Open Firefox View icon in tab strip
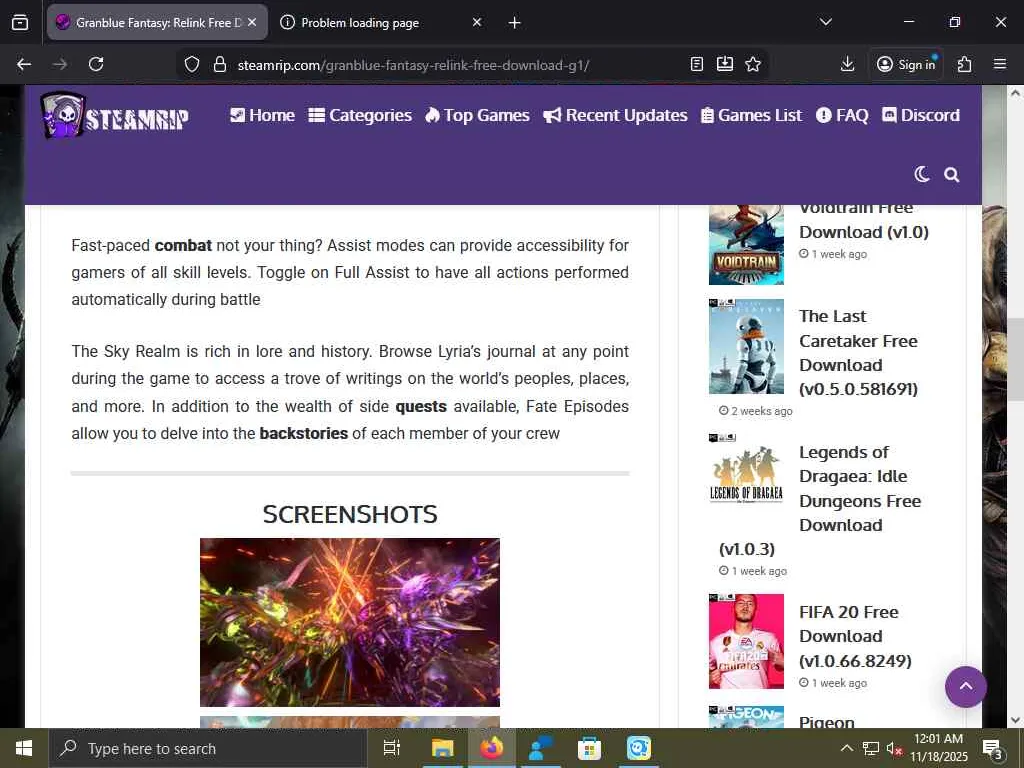 pos(20,22)
